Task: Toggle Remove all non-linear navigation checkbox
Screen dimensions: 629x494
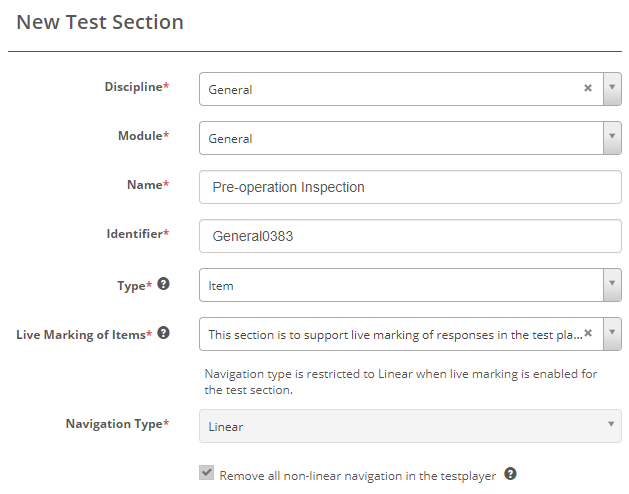Action: 207,473
